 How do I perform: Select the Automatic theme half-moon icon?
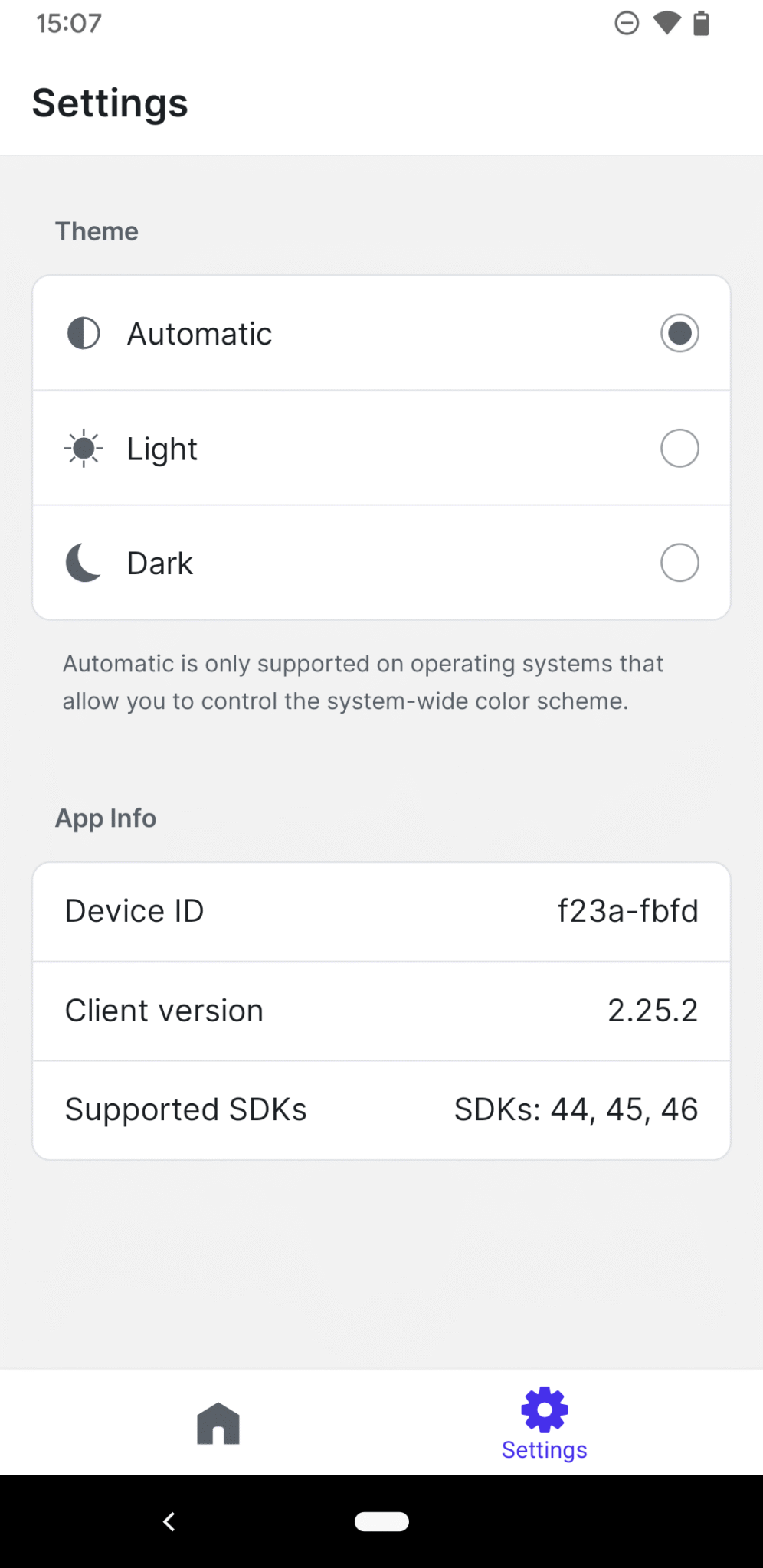pos(83,332)
